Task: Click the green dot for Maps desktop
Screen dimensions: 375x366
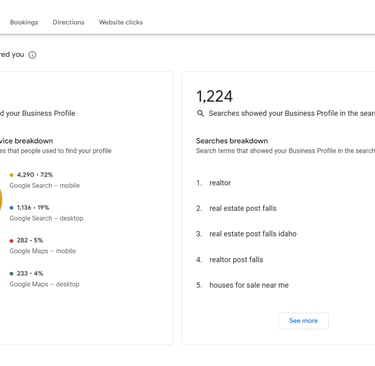Action: click(11, 274)
